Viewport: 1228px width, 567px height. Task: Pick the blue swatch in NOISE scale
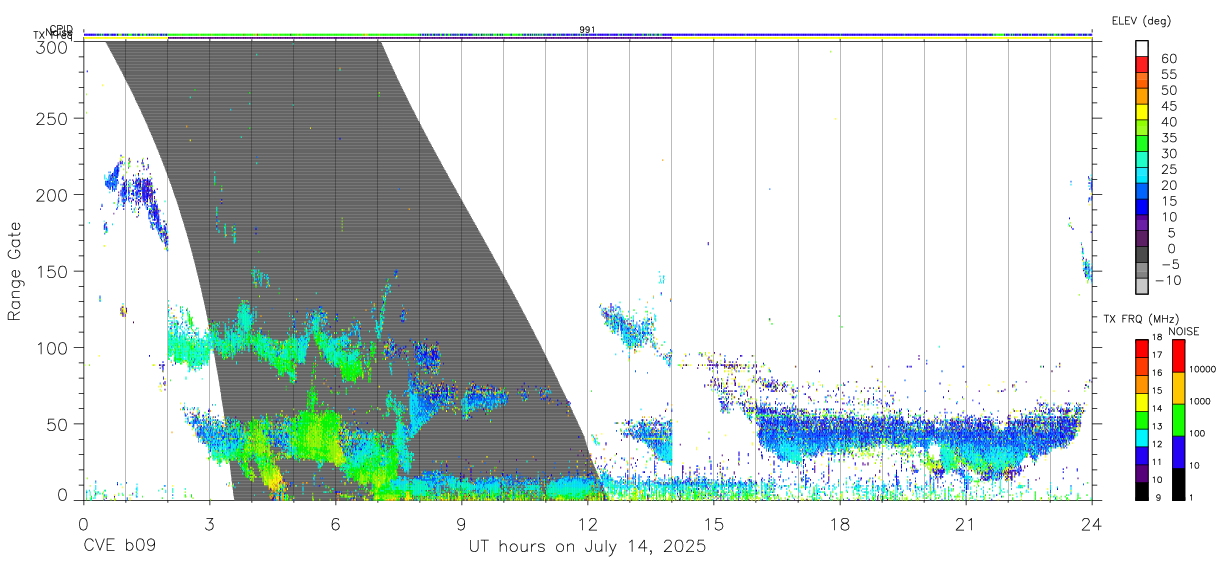tap(1178, 452)
